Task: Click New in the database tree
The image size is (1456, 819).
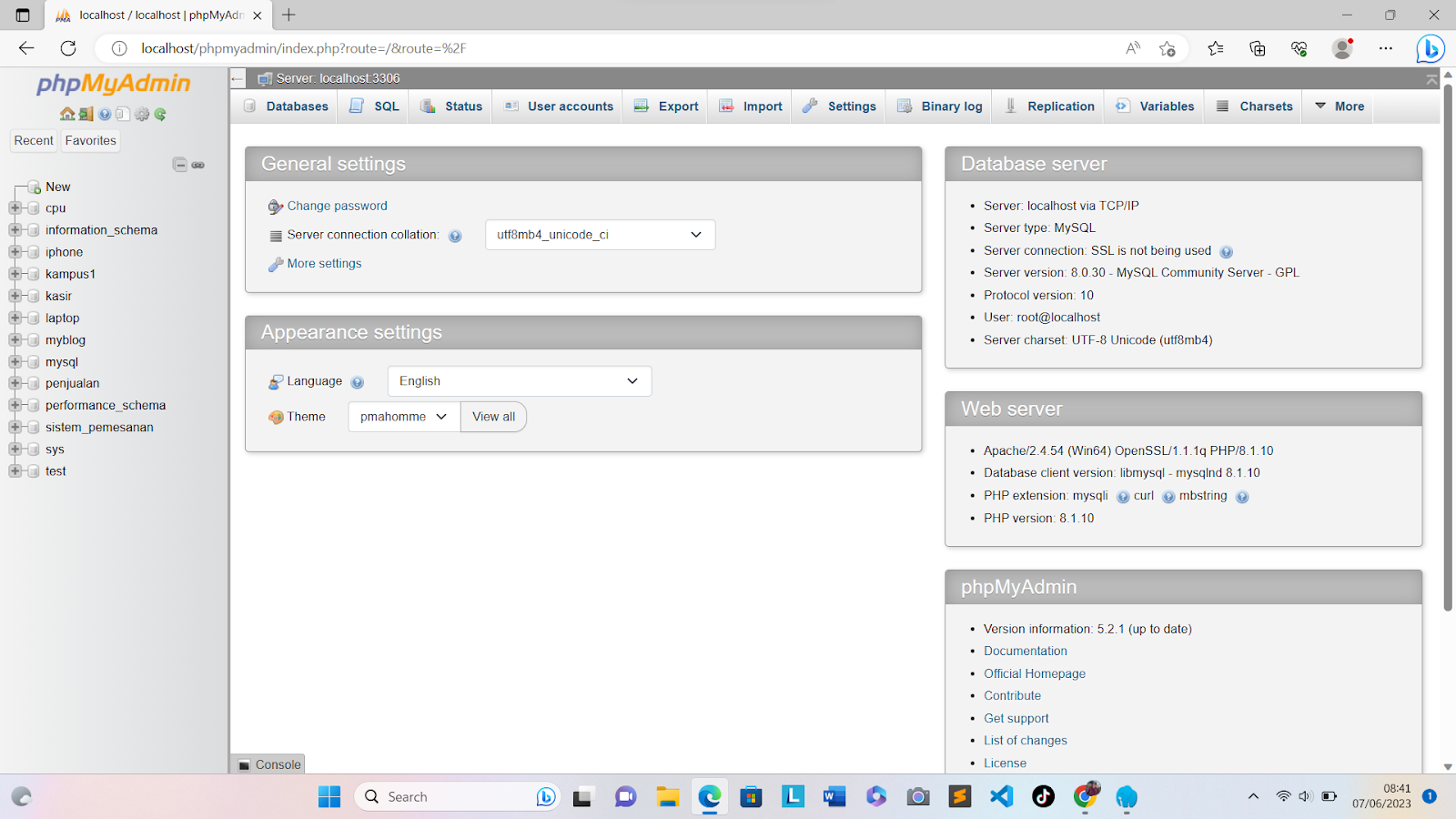Action: [x=58, y=187]
